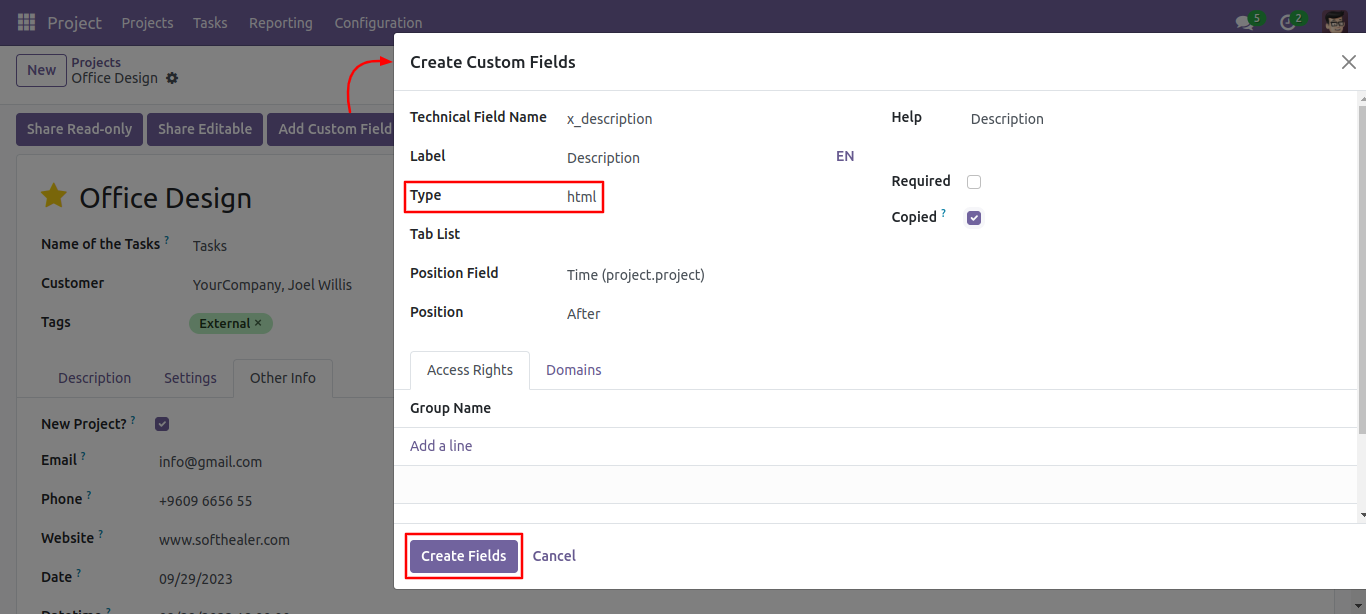Open the conversations chat icon

[x=1244, y=22]
